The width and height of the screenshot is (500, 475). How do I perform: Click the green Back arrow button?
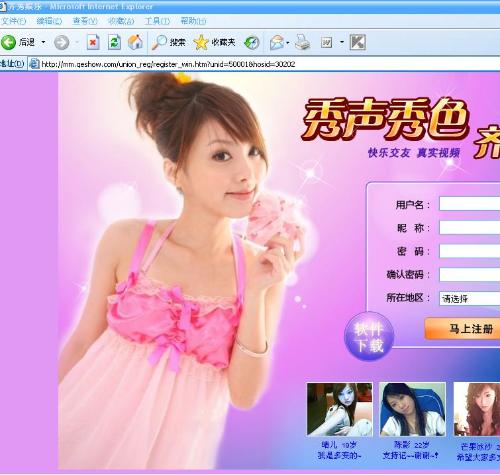click(8, 42)
